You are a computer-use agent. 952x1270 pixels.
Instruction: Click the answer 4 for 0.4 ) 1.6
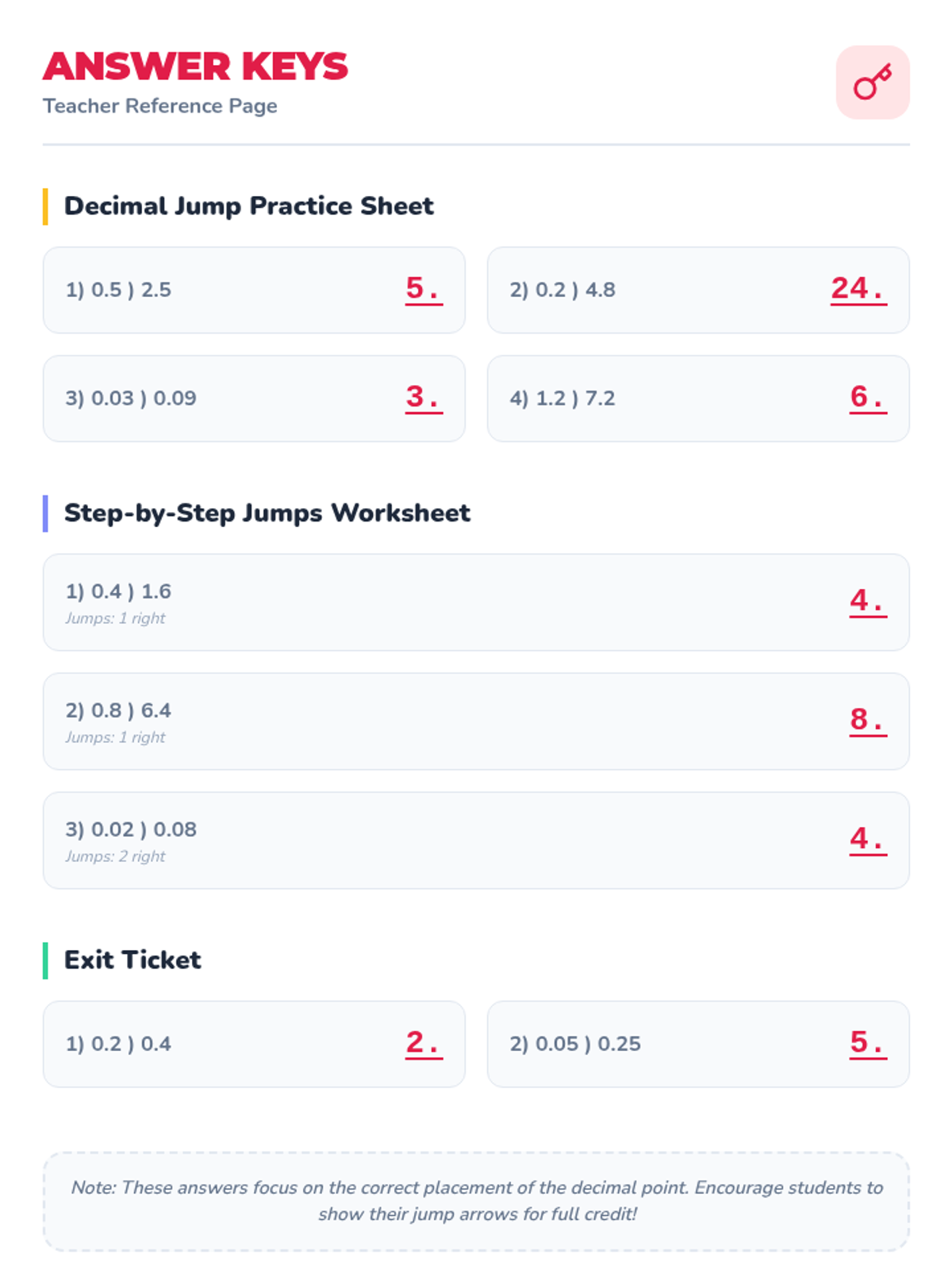[867, 601]
